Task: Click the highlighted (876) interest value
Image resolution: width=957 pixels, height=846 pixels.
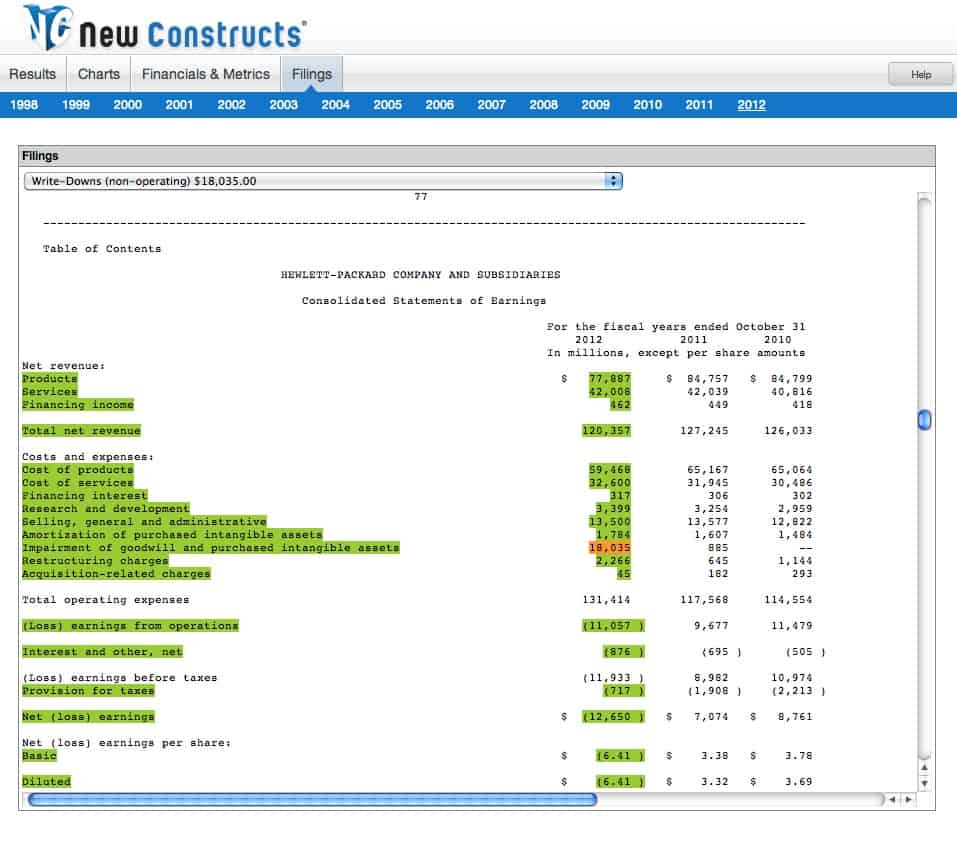Action: click(x=624, y=652)
